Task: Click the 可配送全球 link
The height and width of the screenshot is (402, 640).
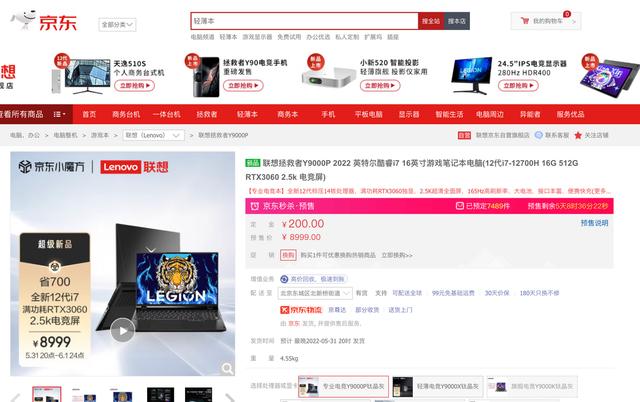Action: tap(407, 293)
